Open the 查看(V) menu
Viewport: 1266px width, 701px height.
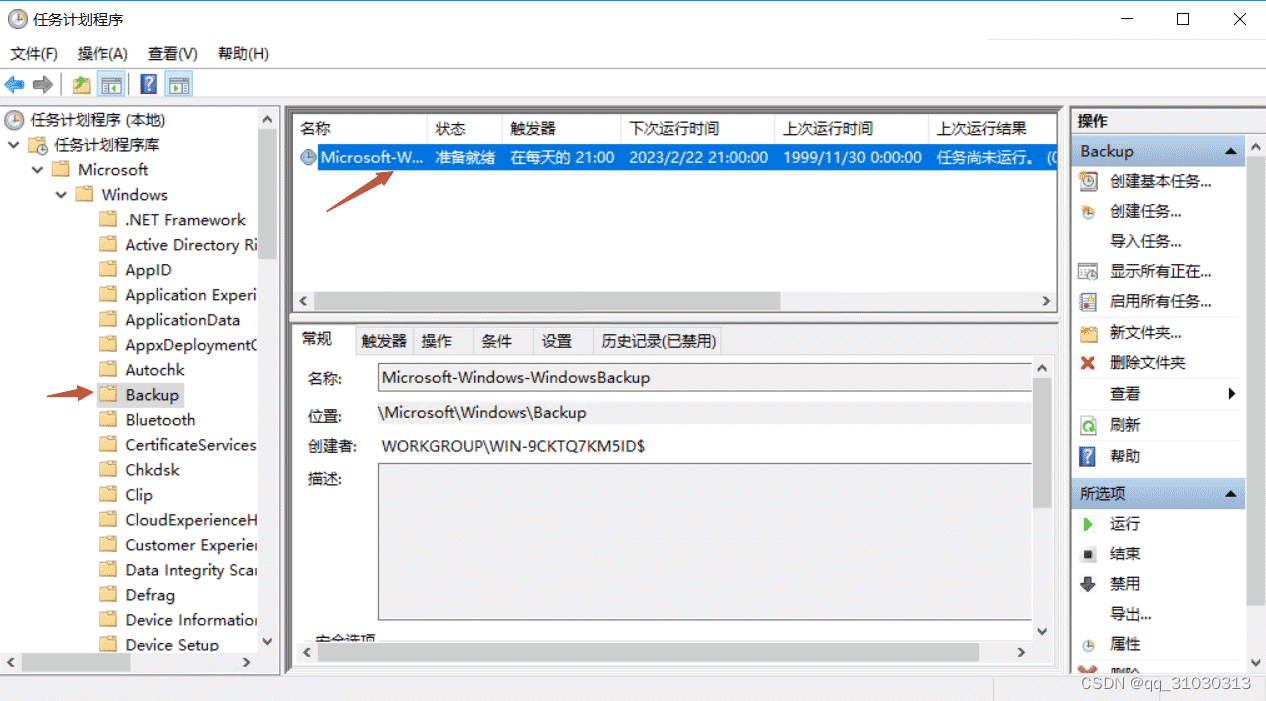[173, 53]
